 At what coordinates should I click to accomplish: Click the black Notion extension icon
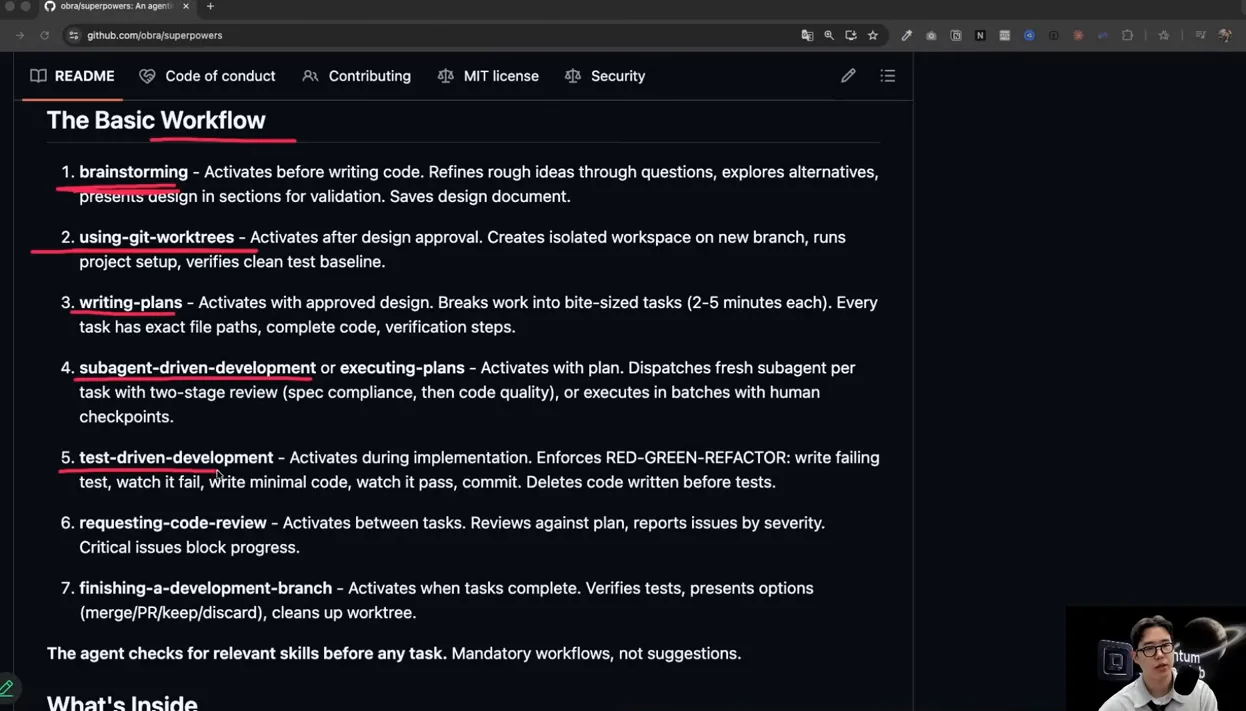[980, 35]
